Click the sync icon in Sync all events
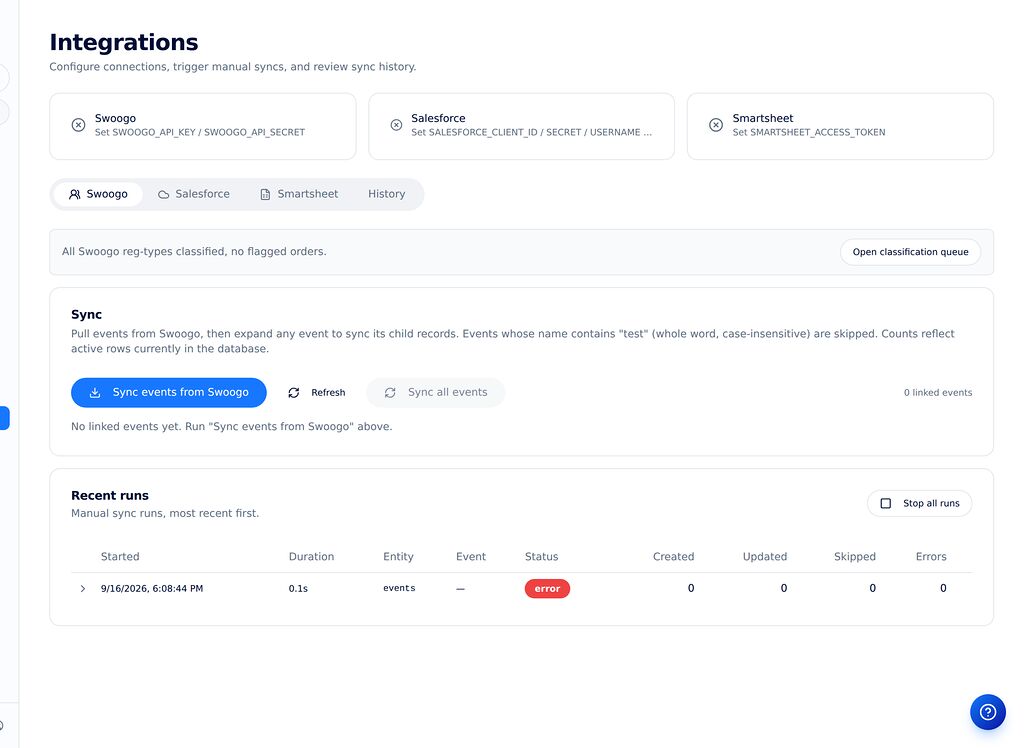1024x748 pixels. tap(390, 393)
